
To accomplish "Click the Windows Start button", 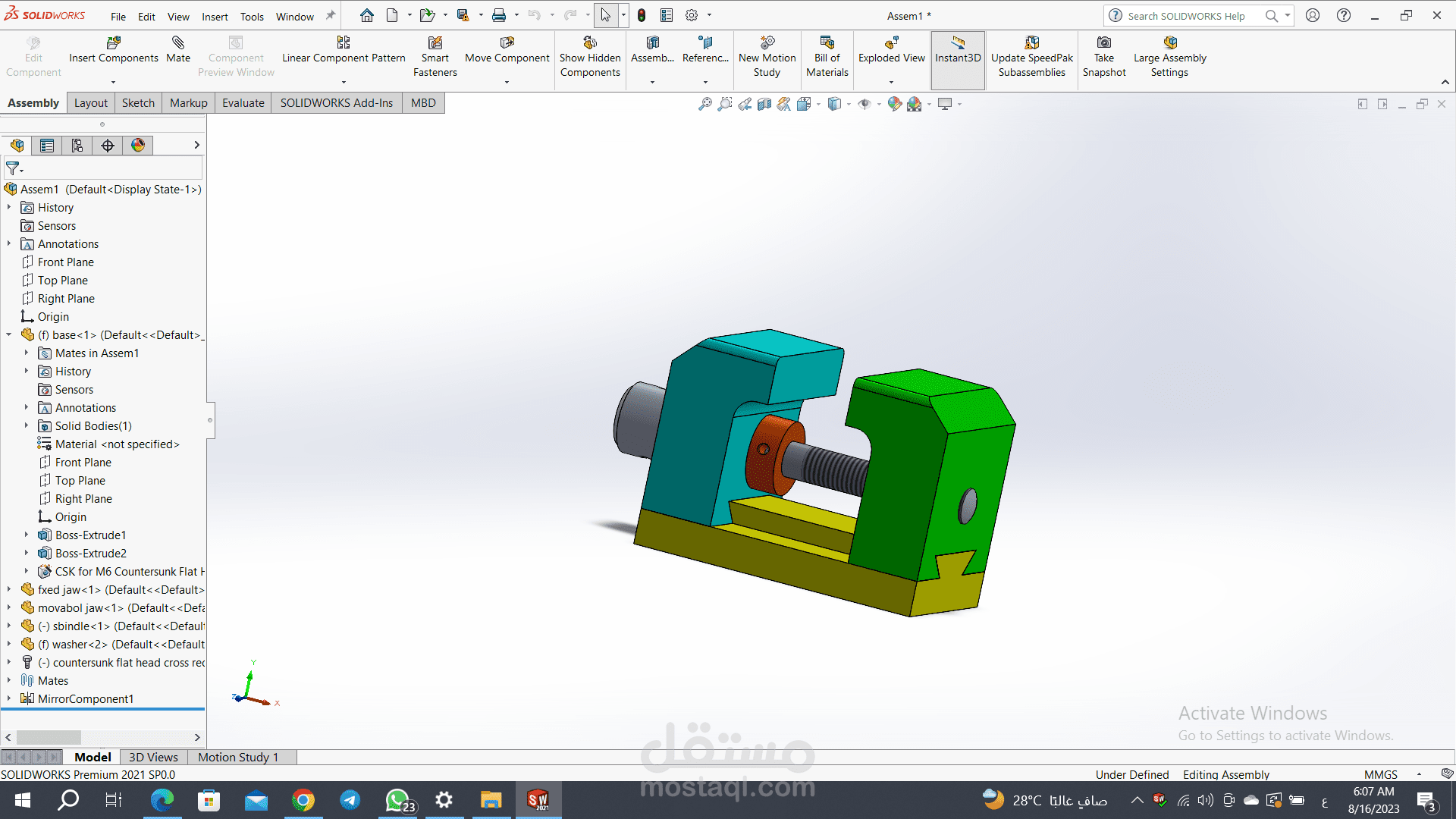I will pyautogui.click(x=22, y=800).
